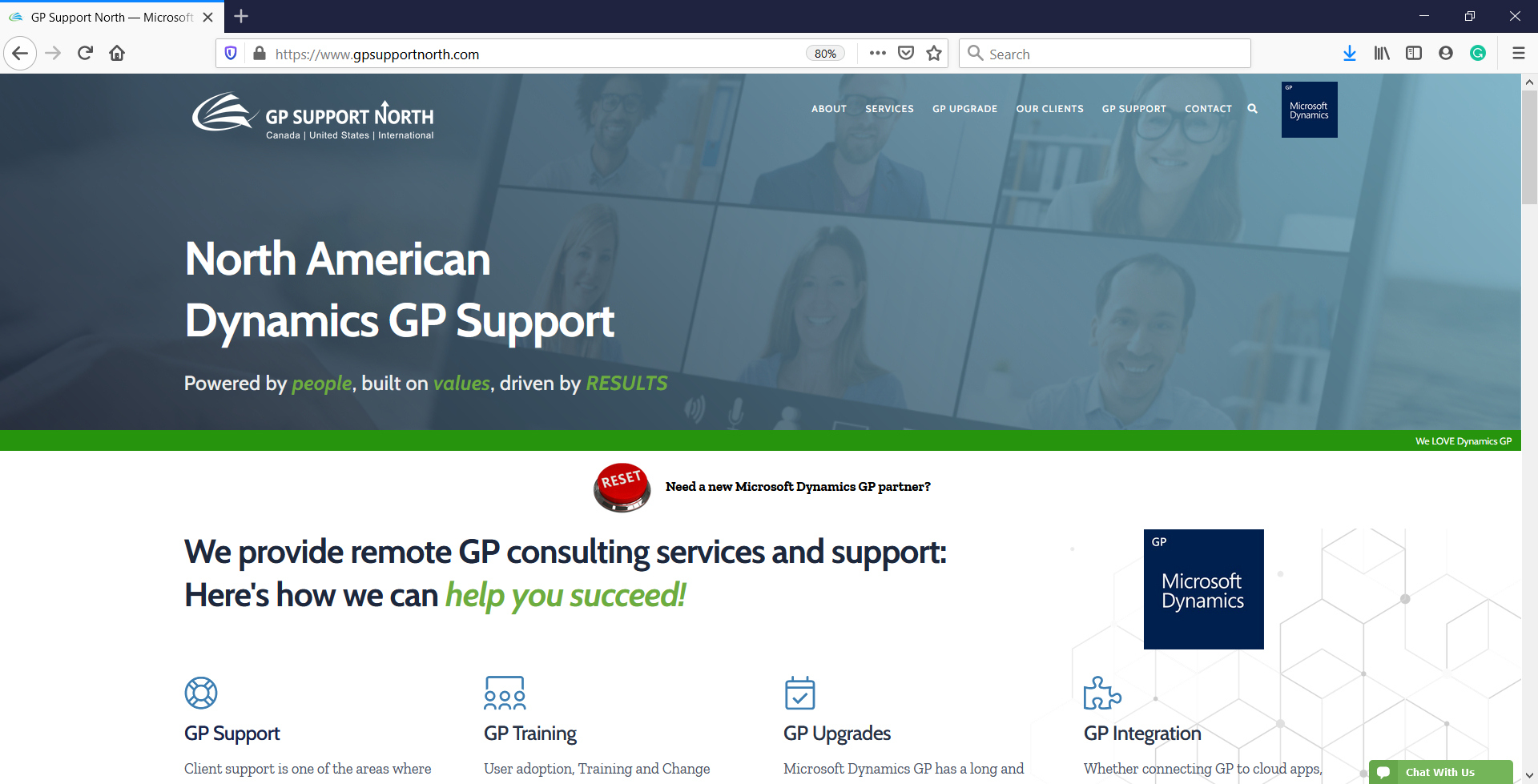This screenshot has width=1538, height=784.
Task: Open the Downloads arrow icon
Action: coord(1350,54)
